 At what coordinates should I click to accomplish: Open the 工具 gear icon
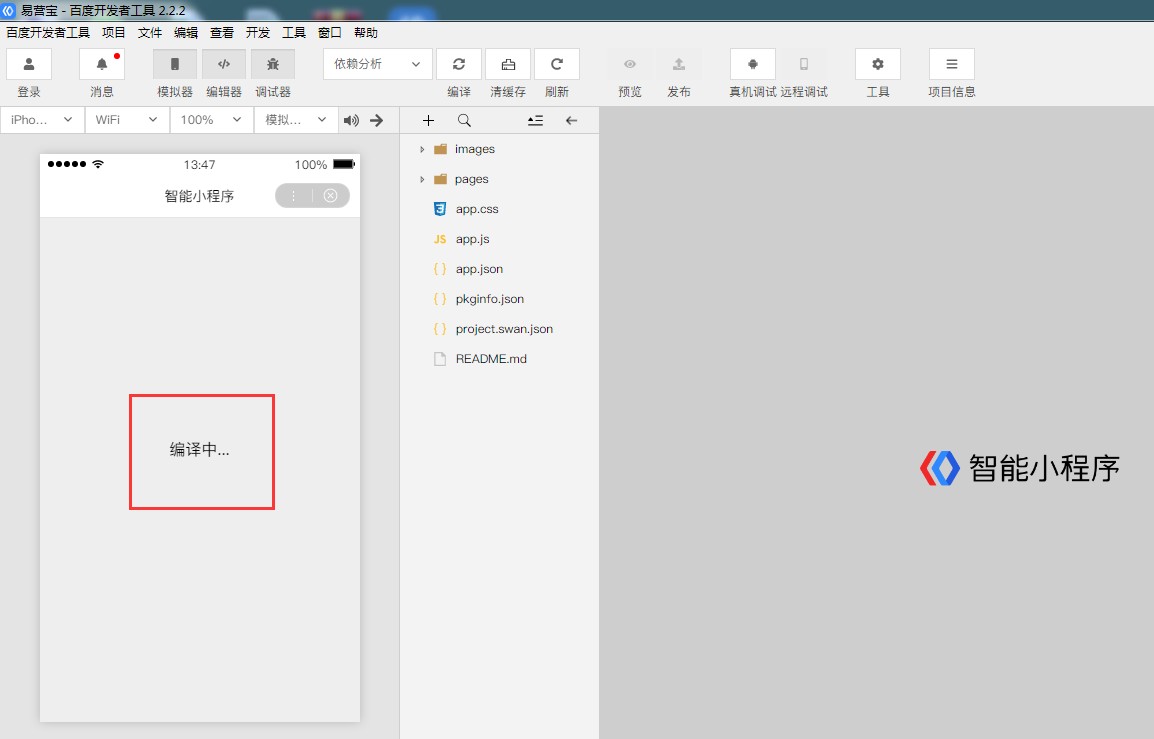[x=878, y=64]
